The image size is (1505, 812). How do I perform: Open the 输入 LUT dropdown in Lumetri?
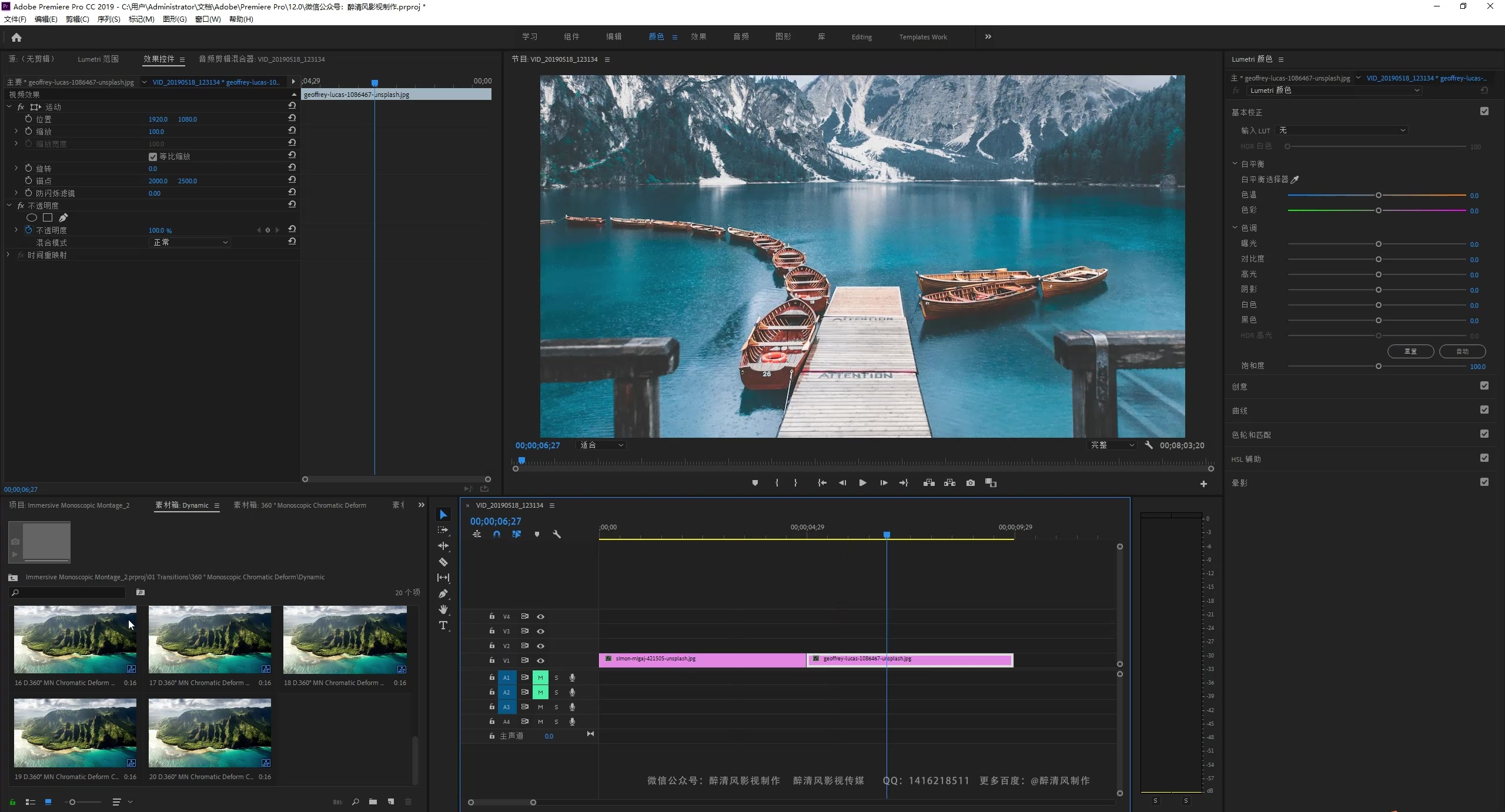tap(1343, 130)
